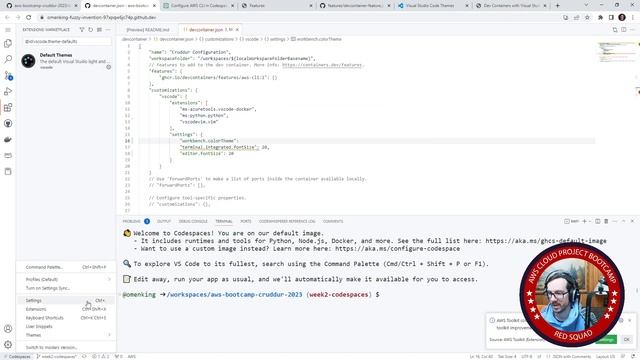The image size is (640, 360).
Task: Select Command Palette menu item
Action: point(65,267)
